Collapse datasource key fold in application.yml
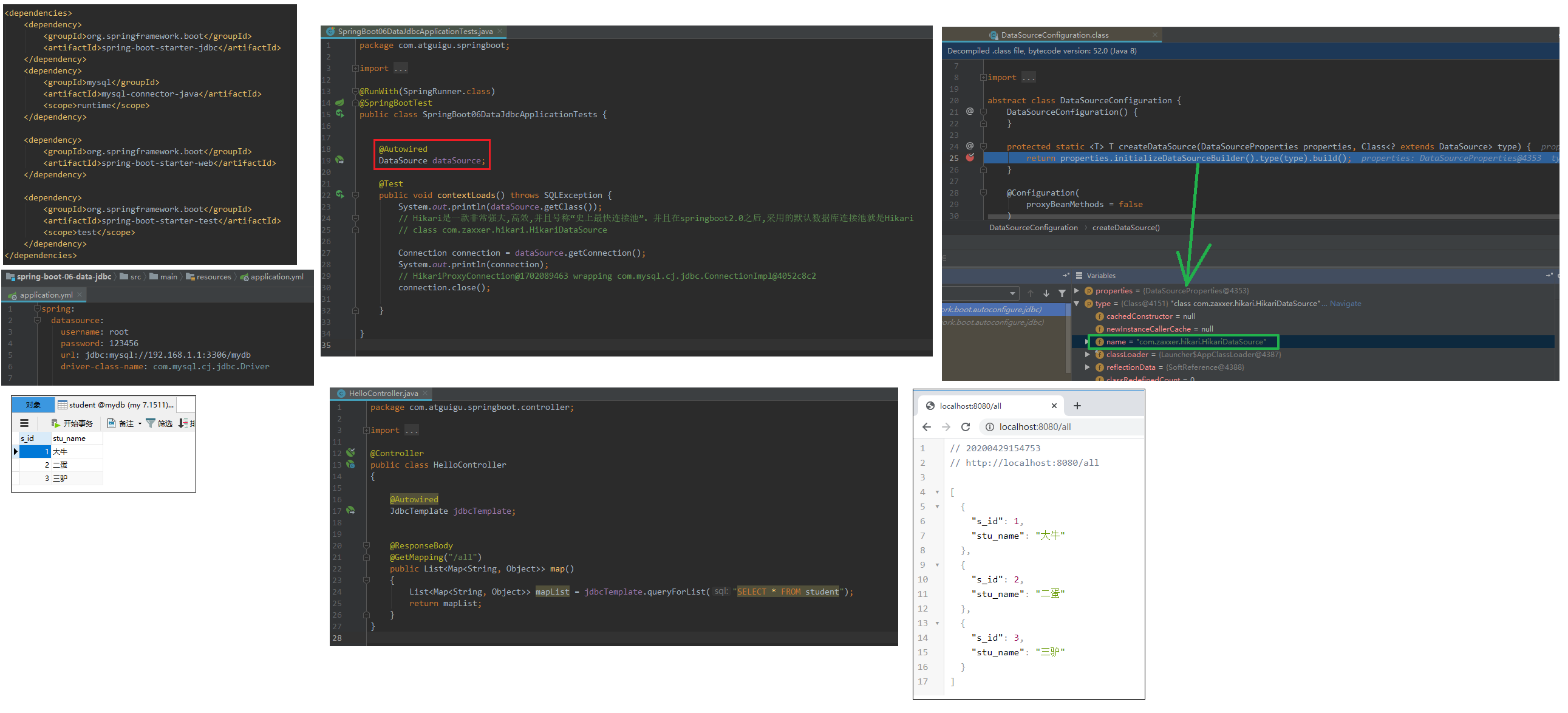 (x=36, y=320)
